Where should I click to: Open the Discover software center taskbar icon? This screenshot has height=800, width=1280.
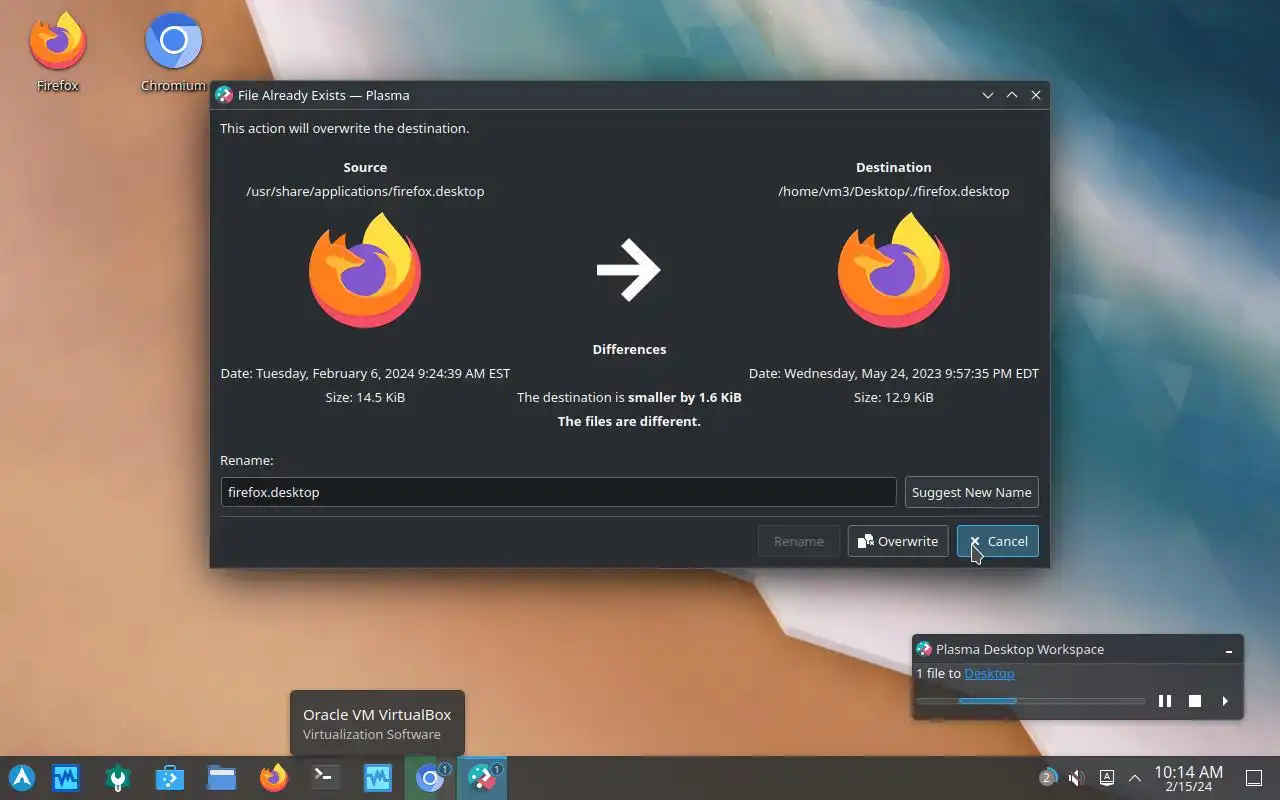click(x=170, y=778)
